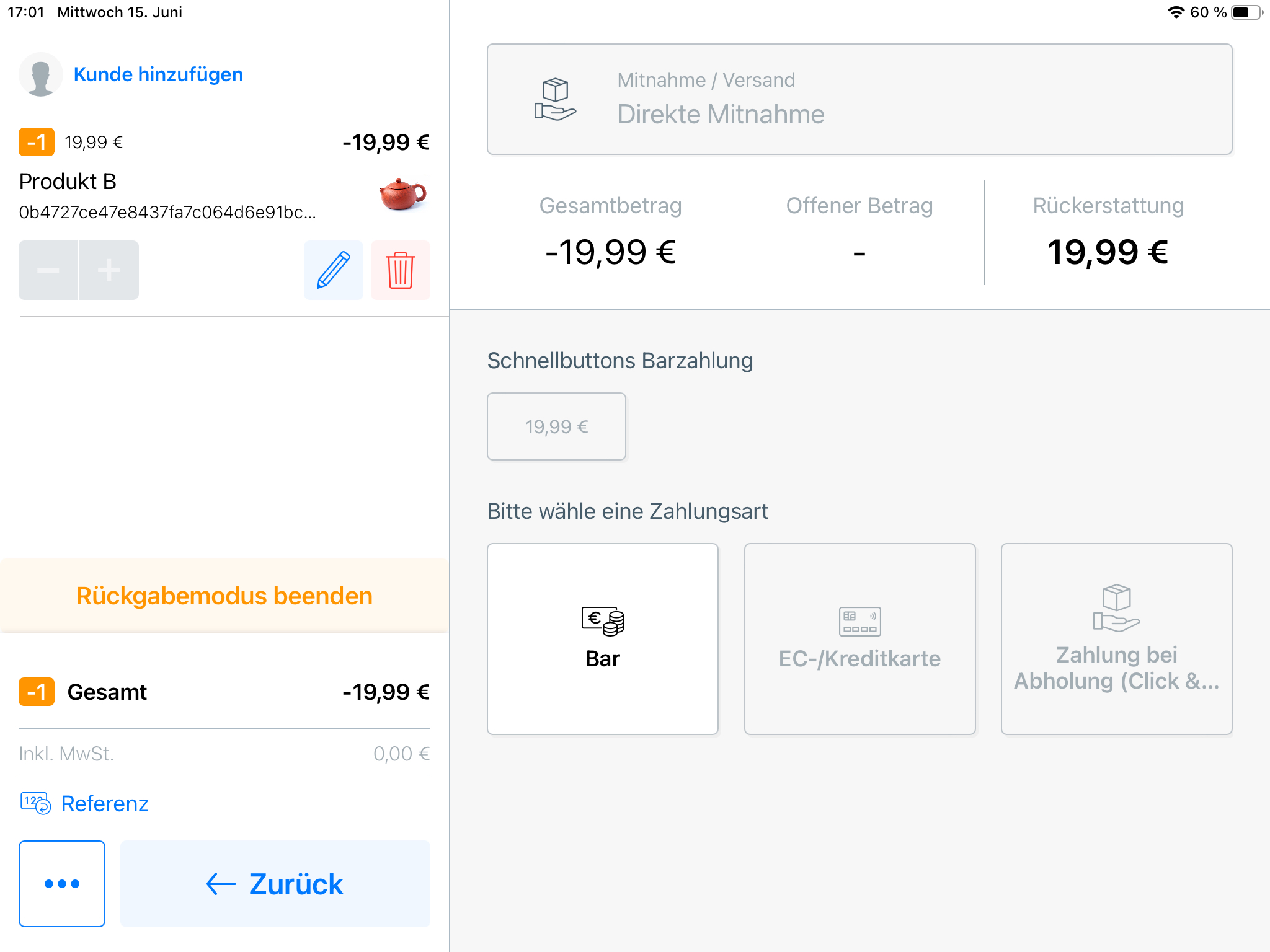1270x952 pixels.
Task: Click the Referenz number icon
Action: (x=35, y=803)
